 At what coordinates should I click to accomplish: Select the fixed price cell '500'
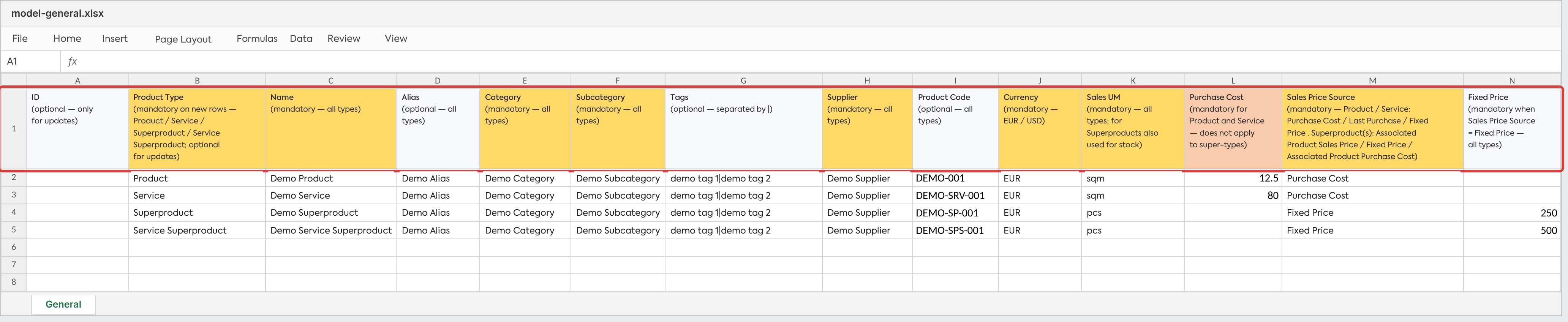pyautogui.click(x=1512, y=230)
